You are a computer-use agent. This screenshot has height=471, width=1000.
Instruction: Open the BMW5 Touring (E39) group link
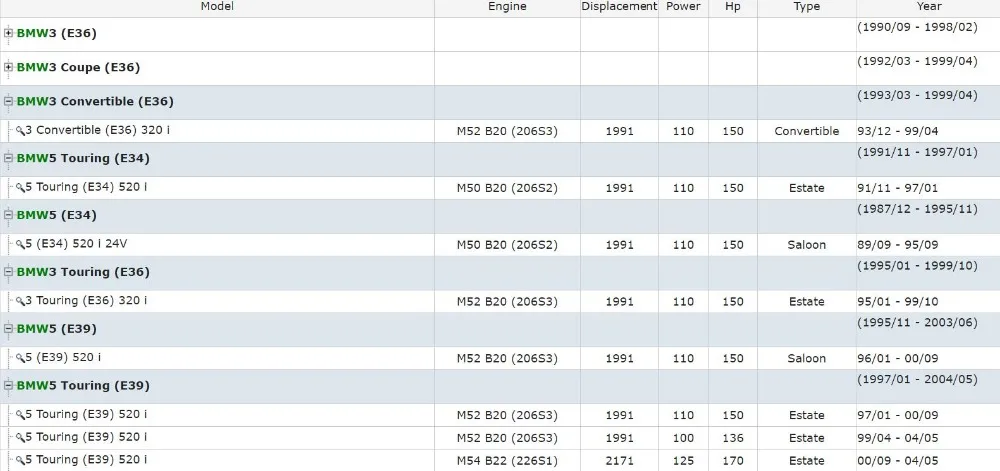(83, 386)
